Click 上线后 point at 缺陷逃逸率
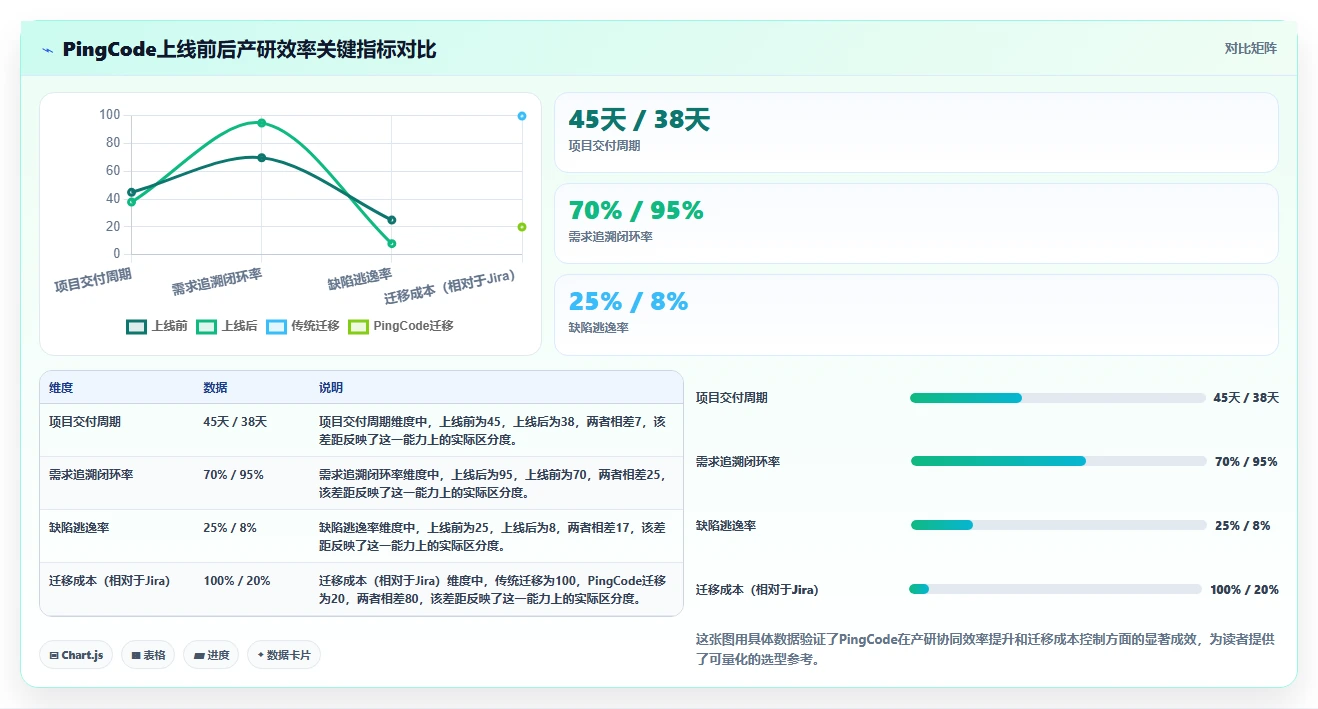 392,244
